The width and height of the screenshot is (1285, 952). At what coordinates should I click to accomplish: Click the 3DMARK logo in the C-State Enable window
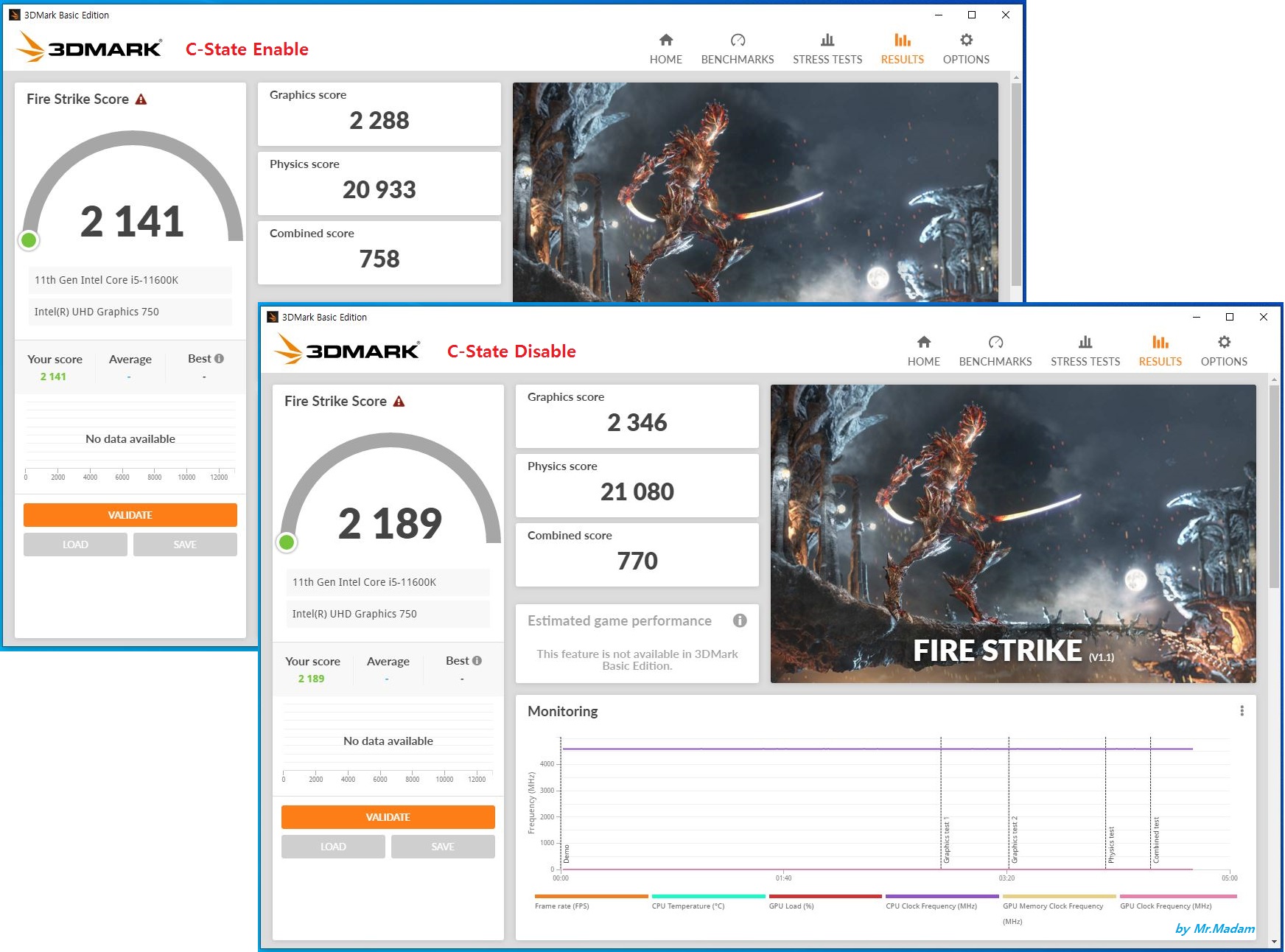point(88,47)
